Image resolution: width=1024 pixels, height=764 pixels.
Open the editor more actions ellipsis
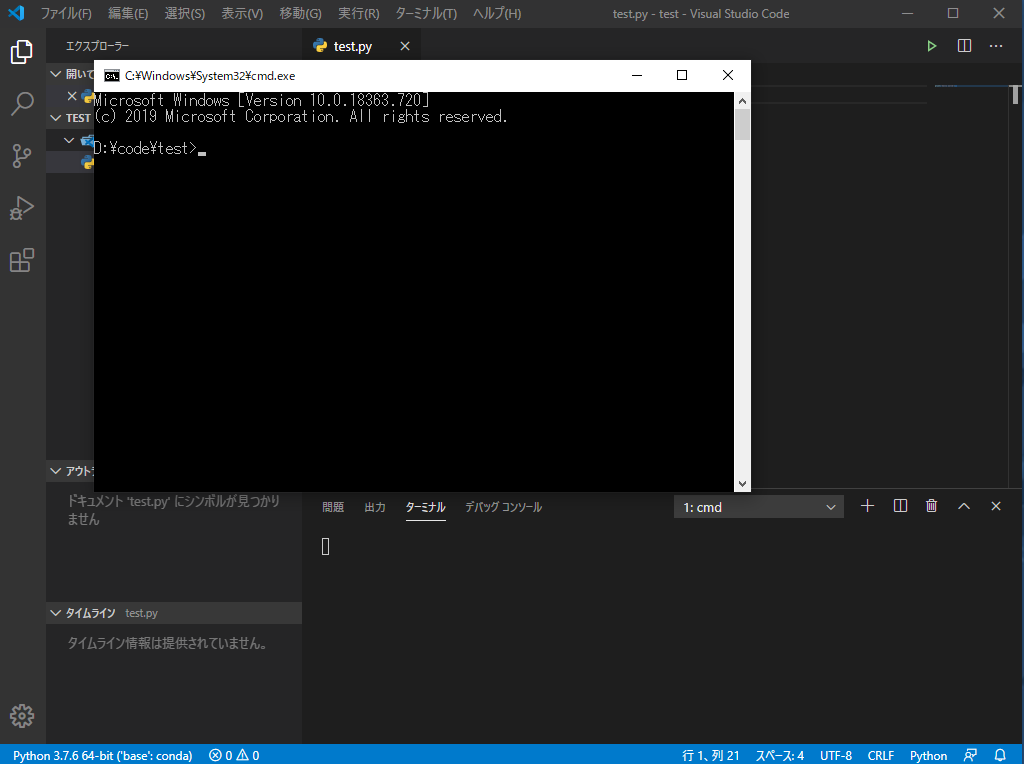pyautogui.click(x=996, y=46)
